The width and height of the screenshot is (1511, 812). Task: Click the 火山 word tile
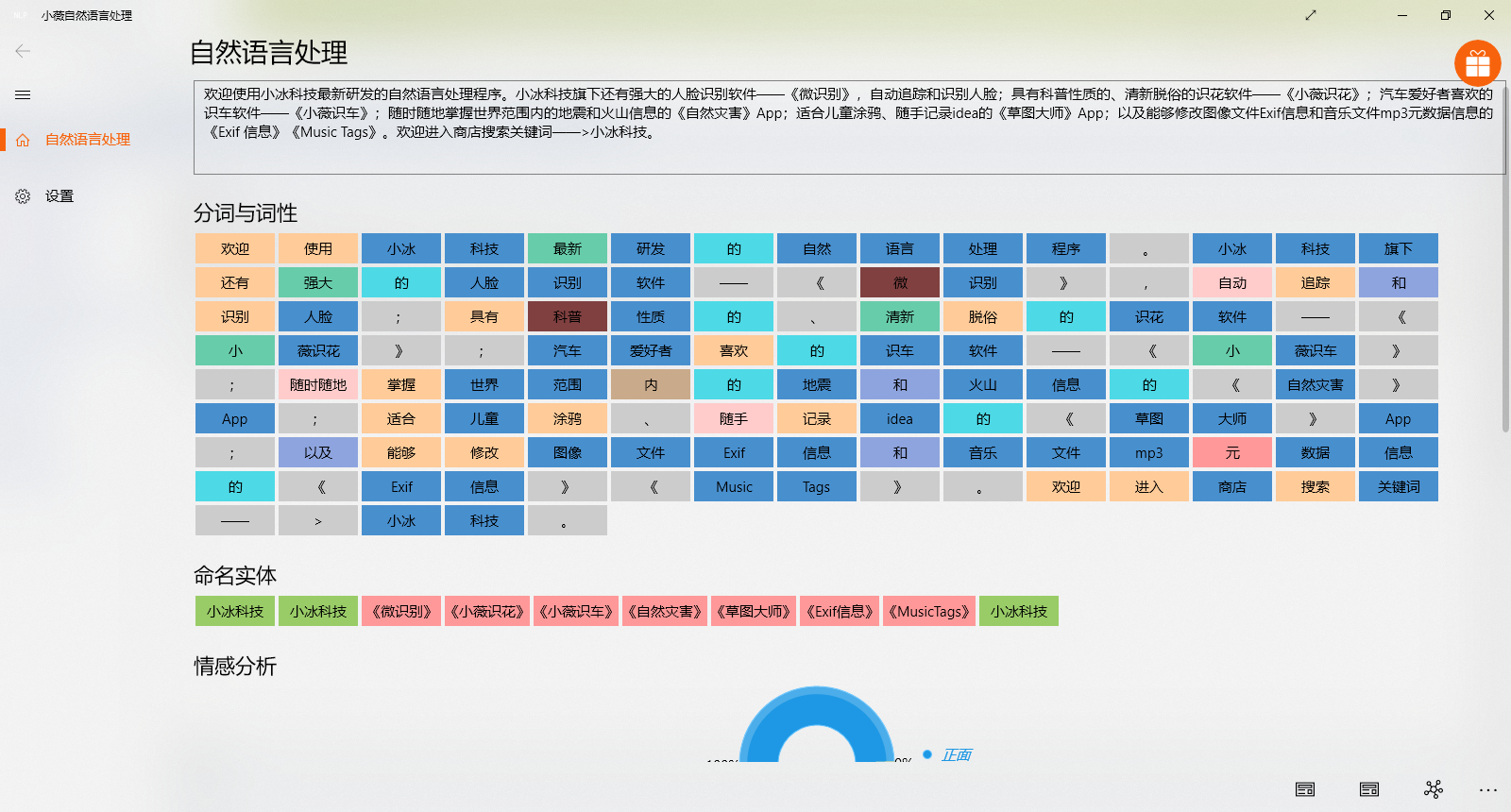click(983, 384)
